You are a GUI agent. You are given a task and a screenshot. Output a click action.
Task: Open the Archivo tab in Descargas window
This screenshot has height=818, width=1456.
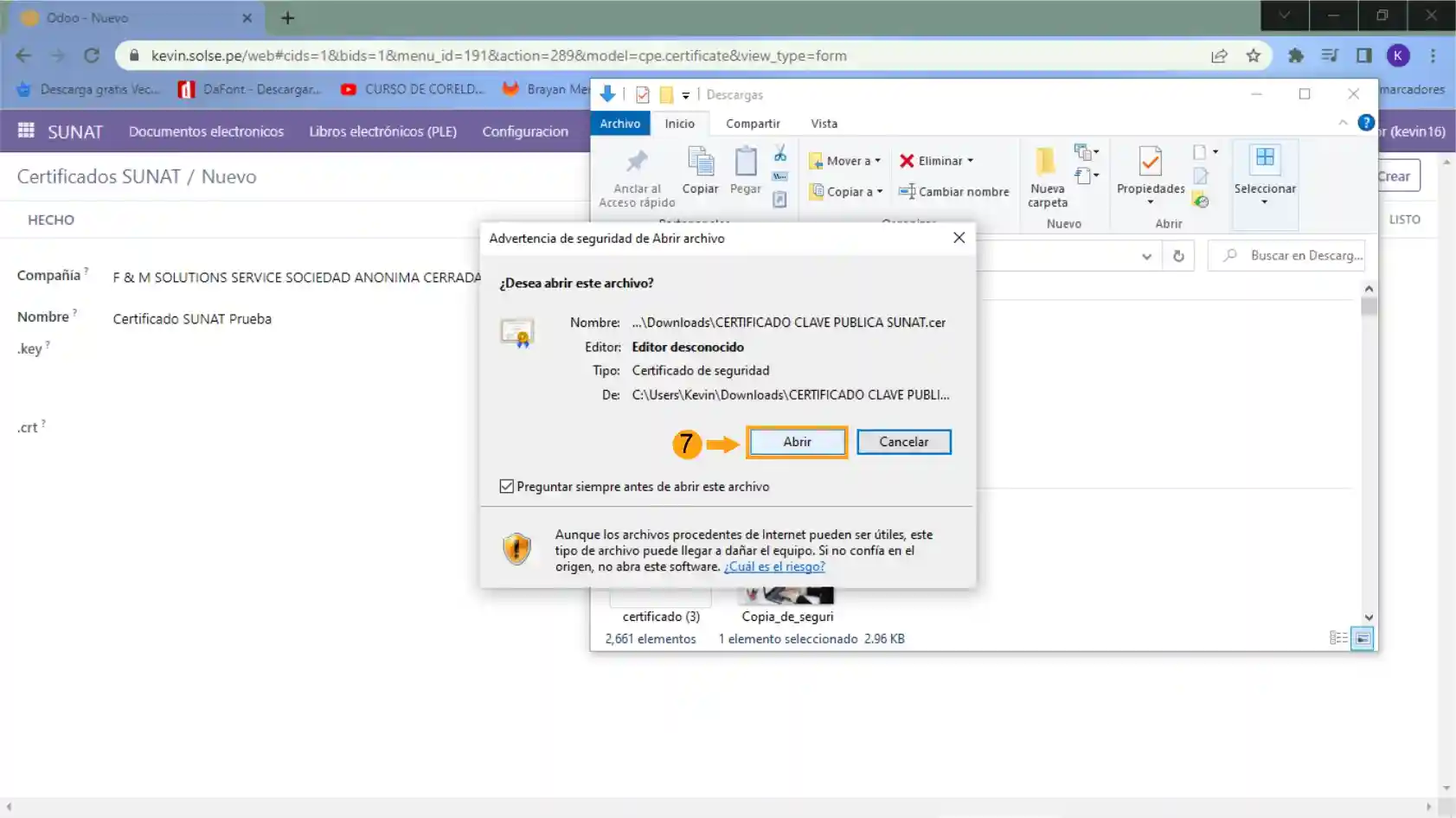pos(620,124)
